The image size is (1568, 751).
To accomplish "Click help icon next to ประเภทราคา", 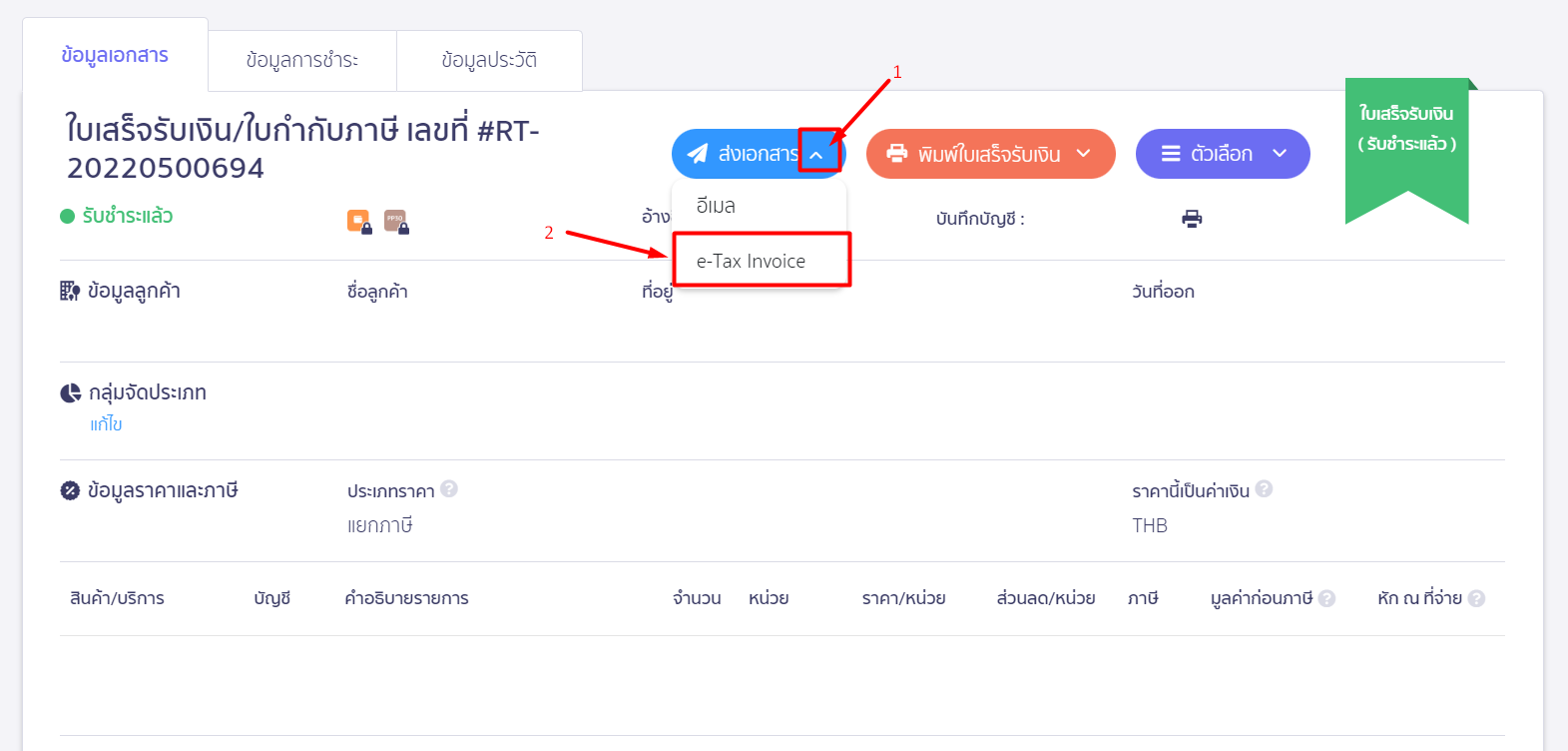I will 449,489.
